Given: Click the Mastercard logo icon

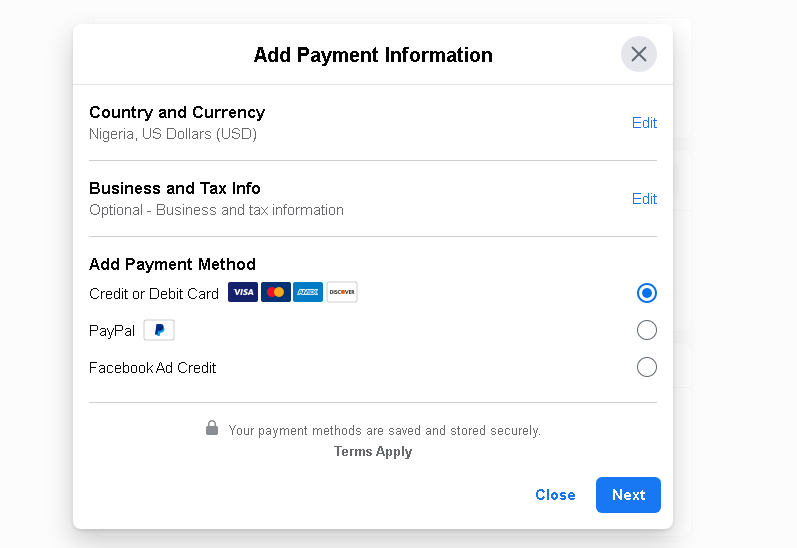Looking at the screenshot, I should [276, 293].
